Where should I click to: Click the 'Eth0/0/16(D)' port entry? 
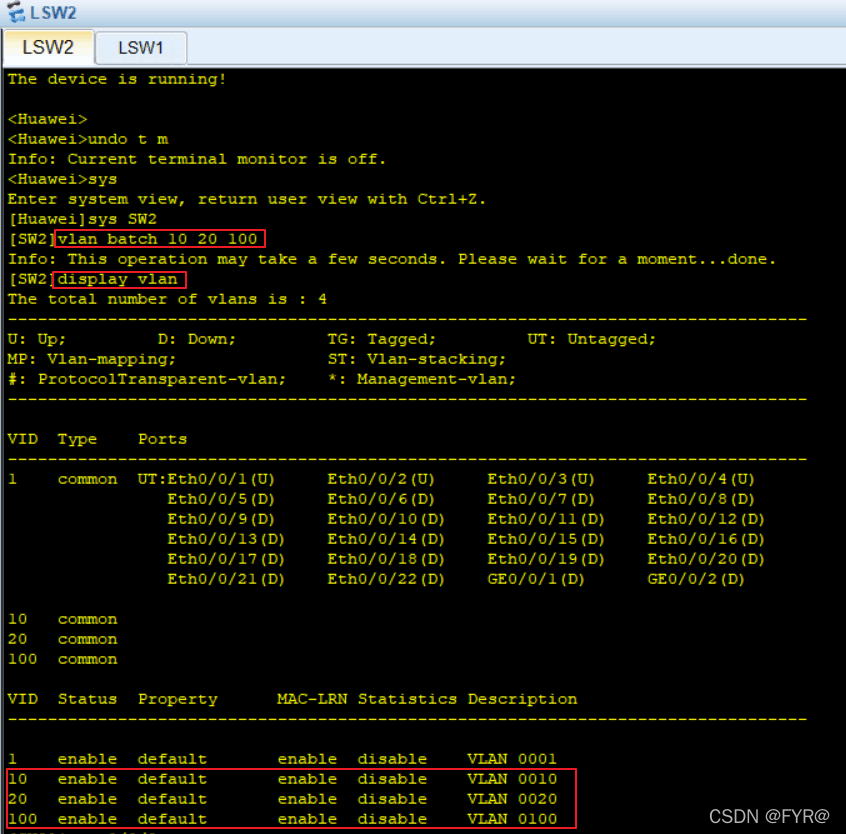[706, 539]
